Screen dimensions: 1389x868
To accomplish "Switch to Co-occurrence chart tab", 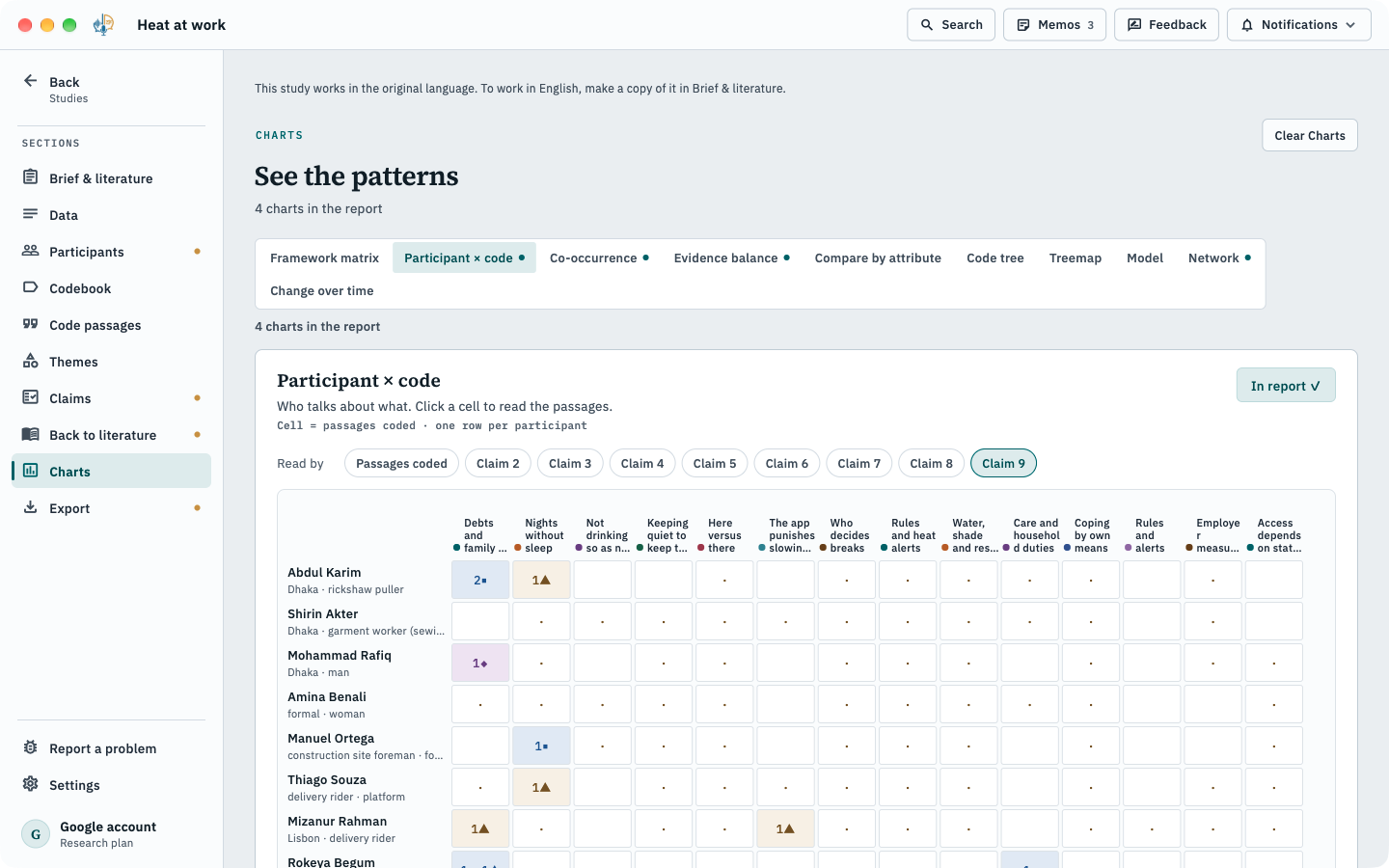I will pyautogui.click(x=599, y=258).
